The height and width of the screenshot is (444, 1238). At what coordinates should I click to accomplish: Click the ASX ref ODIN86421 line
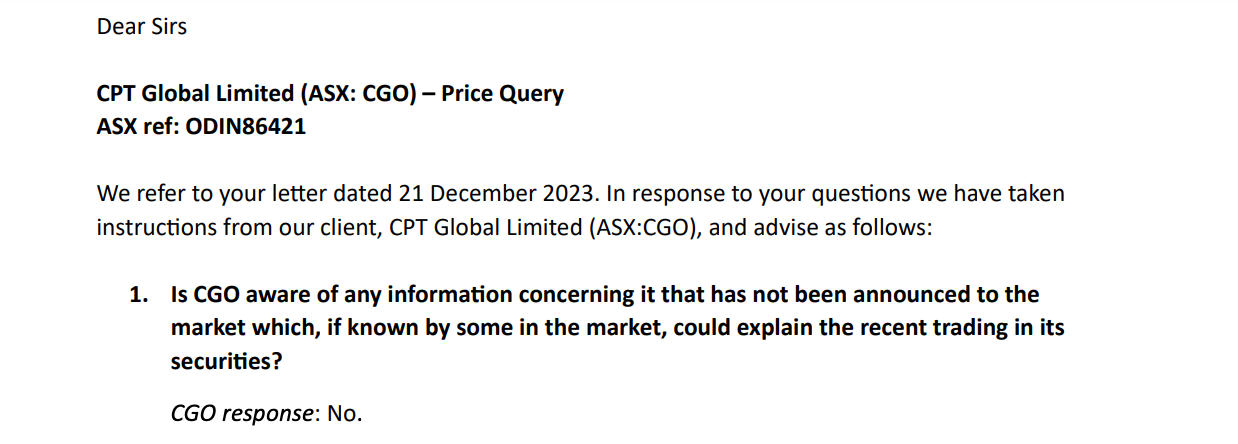[201, 128]
